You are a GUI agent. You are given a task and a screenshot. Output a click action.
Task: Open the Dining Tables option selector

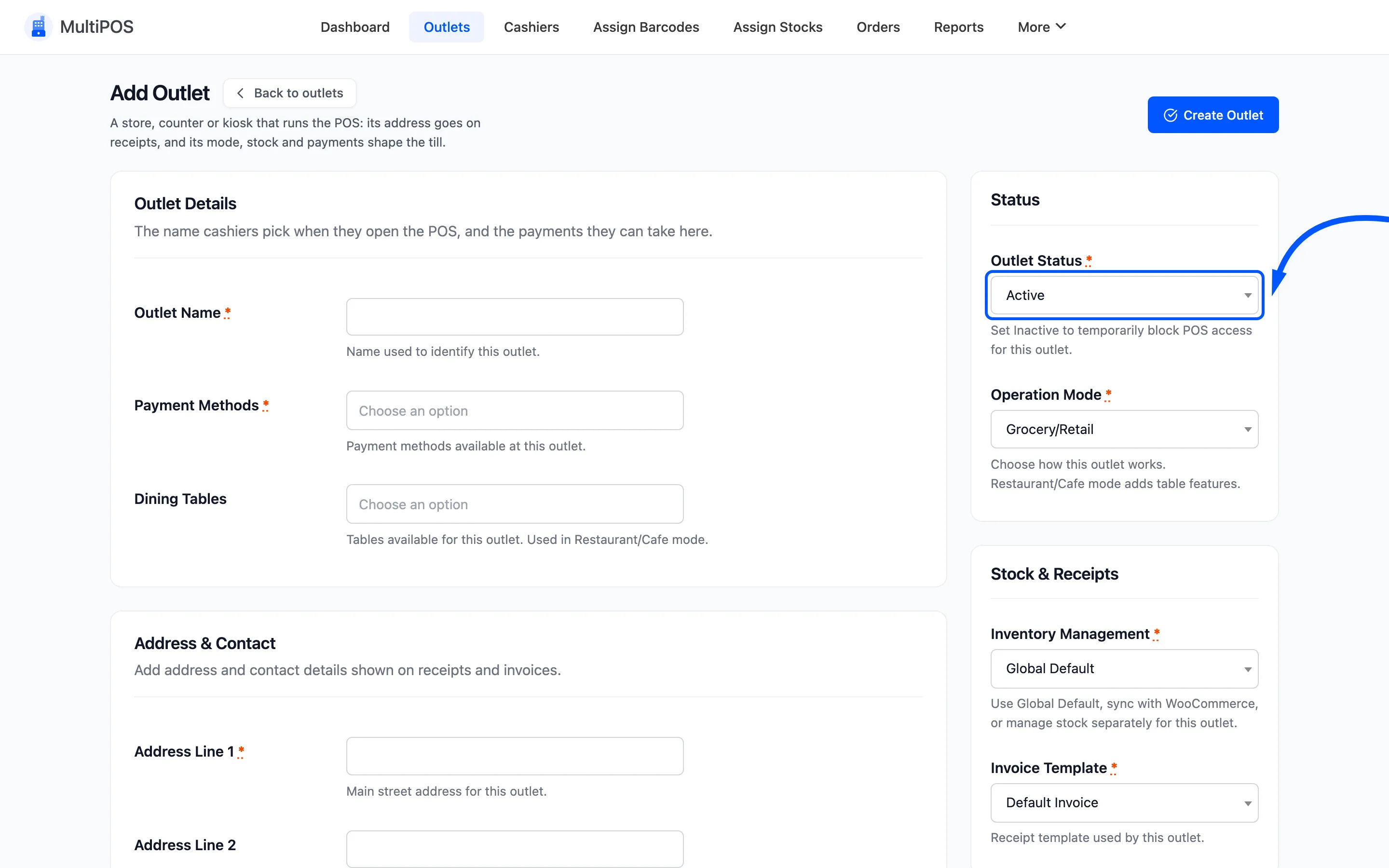(515, 504)
